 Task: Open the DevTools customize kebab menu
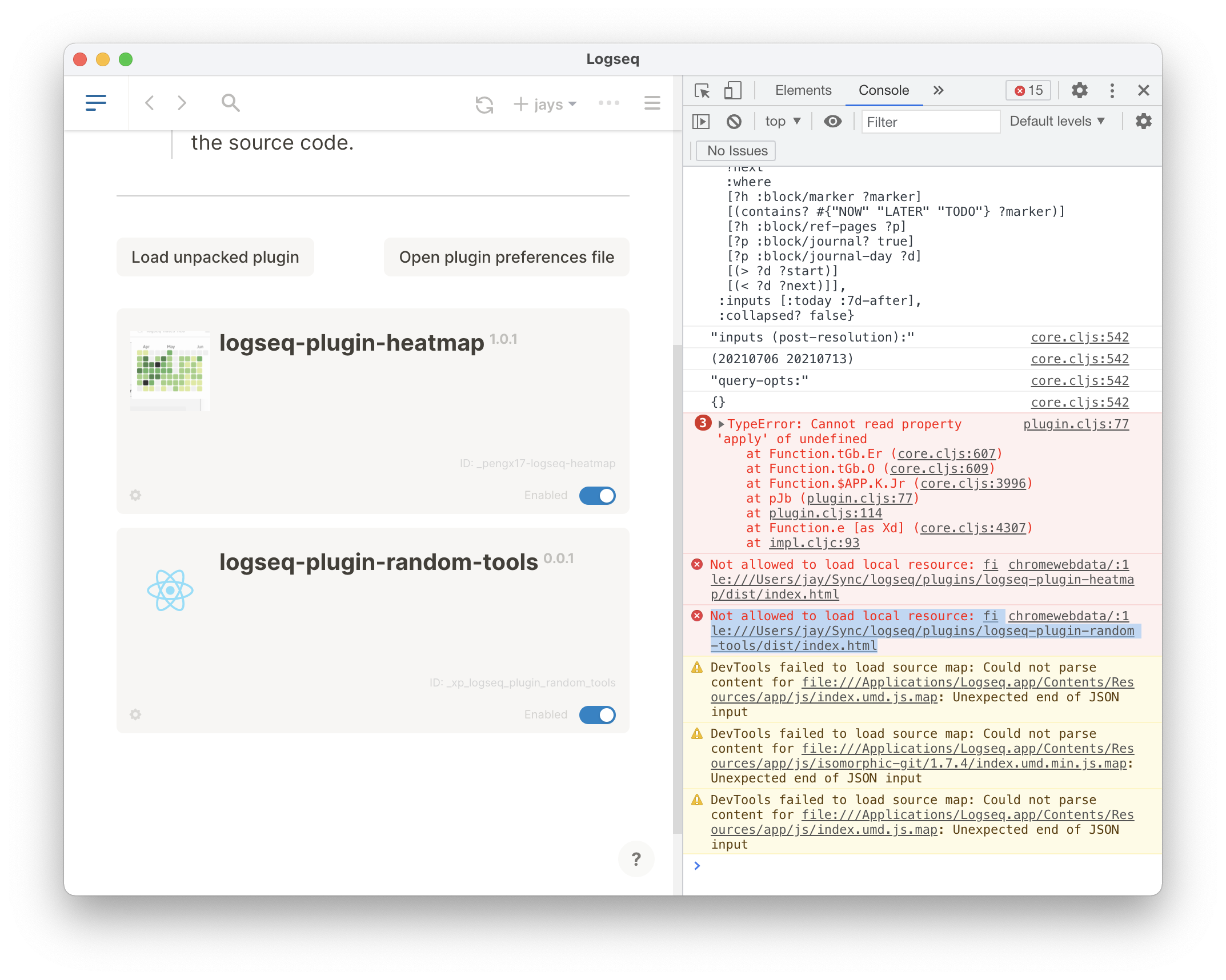1112,90
